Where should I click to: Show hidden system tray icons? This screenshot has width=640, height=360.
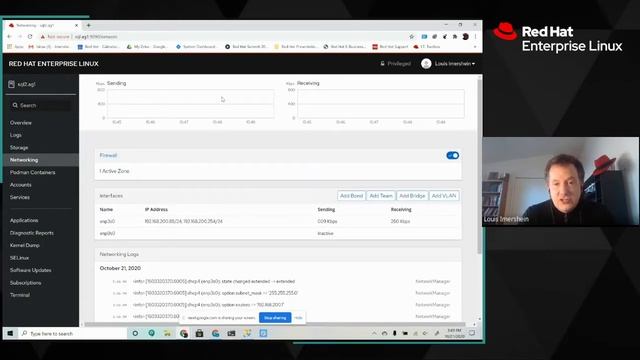374,333
